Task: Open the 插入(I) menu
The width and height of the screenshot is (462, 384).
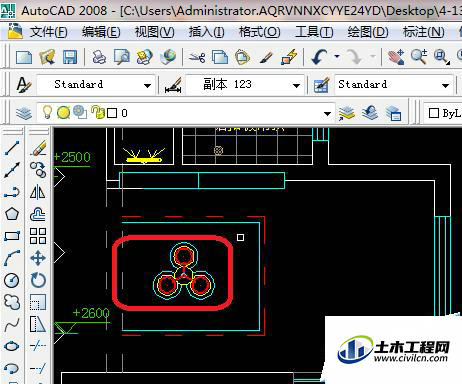Action: pos(207,32)
